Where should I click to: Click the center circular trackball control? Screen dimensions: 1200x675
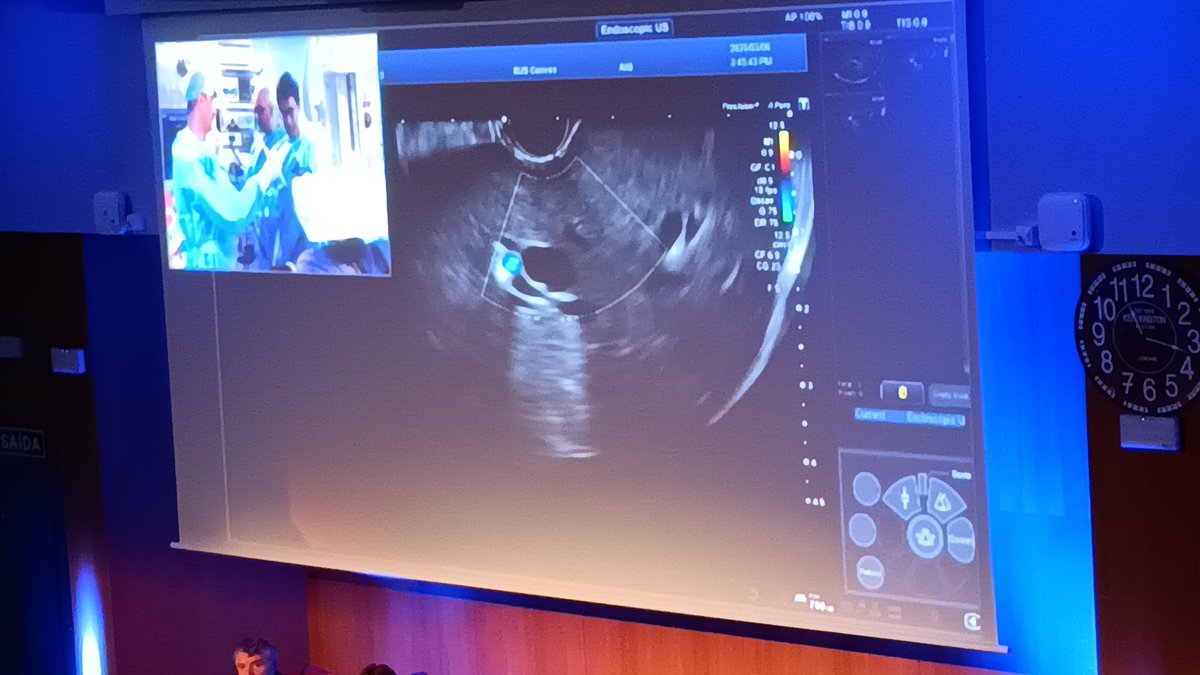[x=925, y=538]
